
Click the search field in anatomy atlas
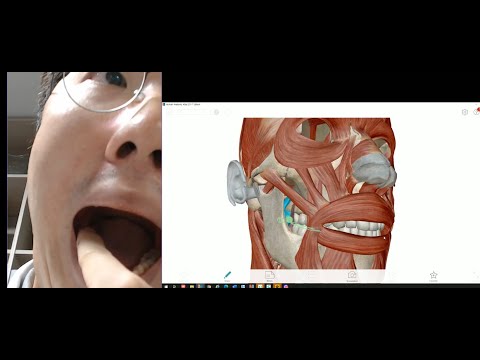189,112
